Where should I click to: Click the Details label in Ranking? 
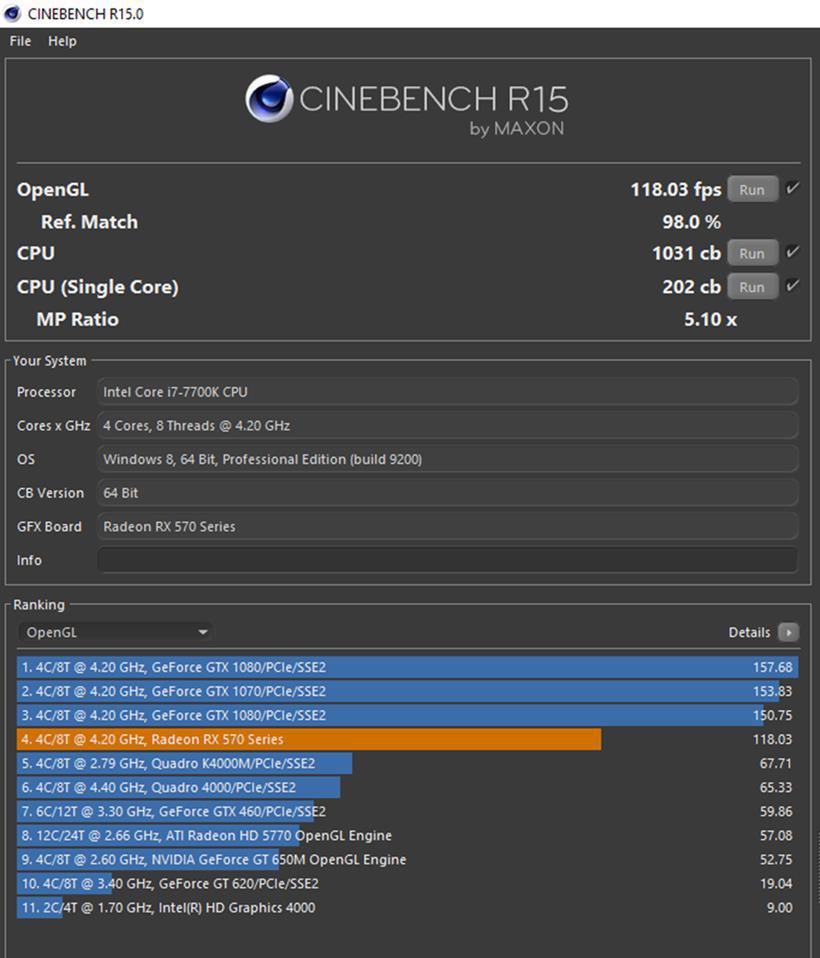click(749, 632)
